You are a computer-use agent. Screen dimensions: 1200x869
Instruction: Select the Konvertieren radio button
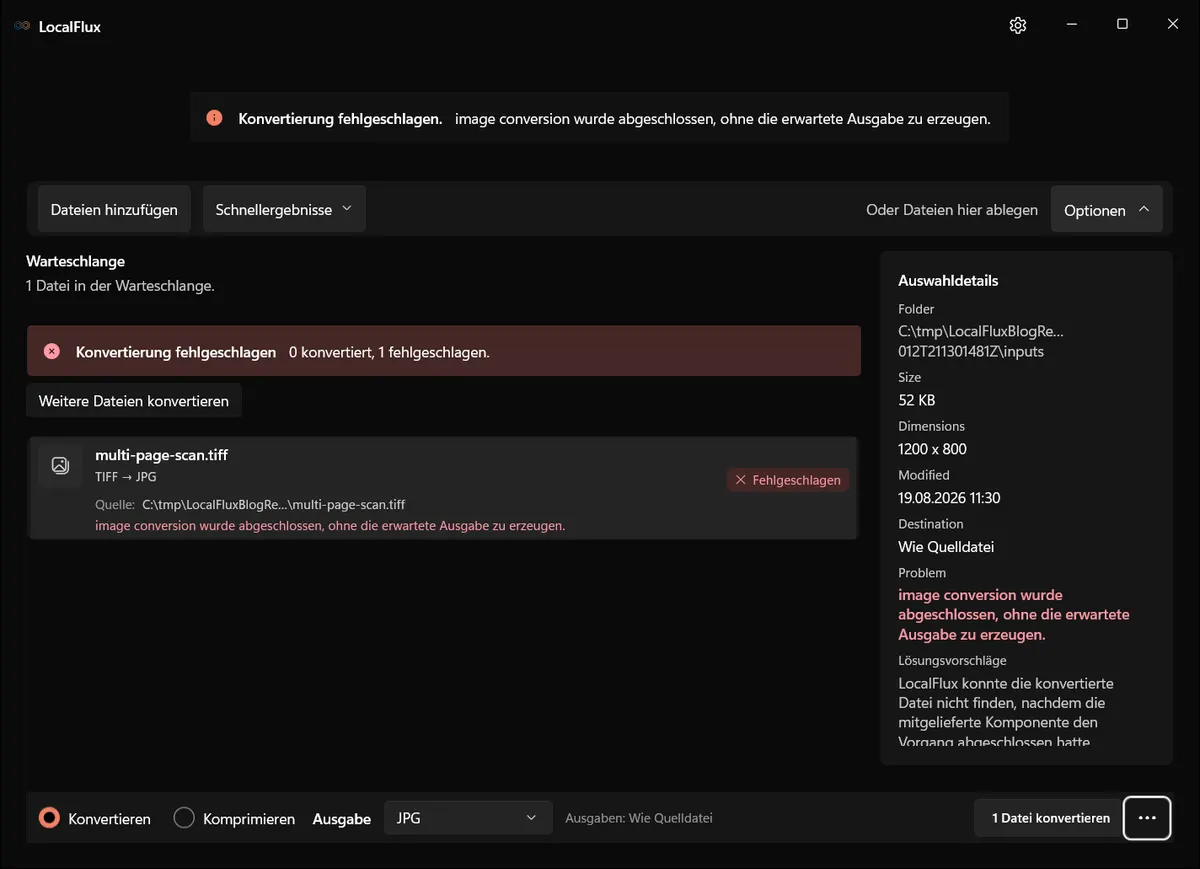49,818
